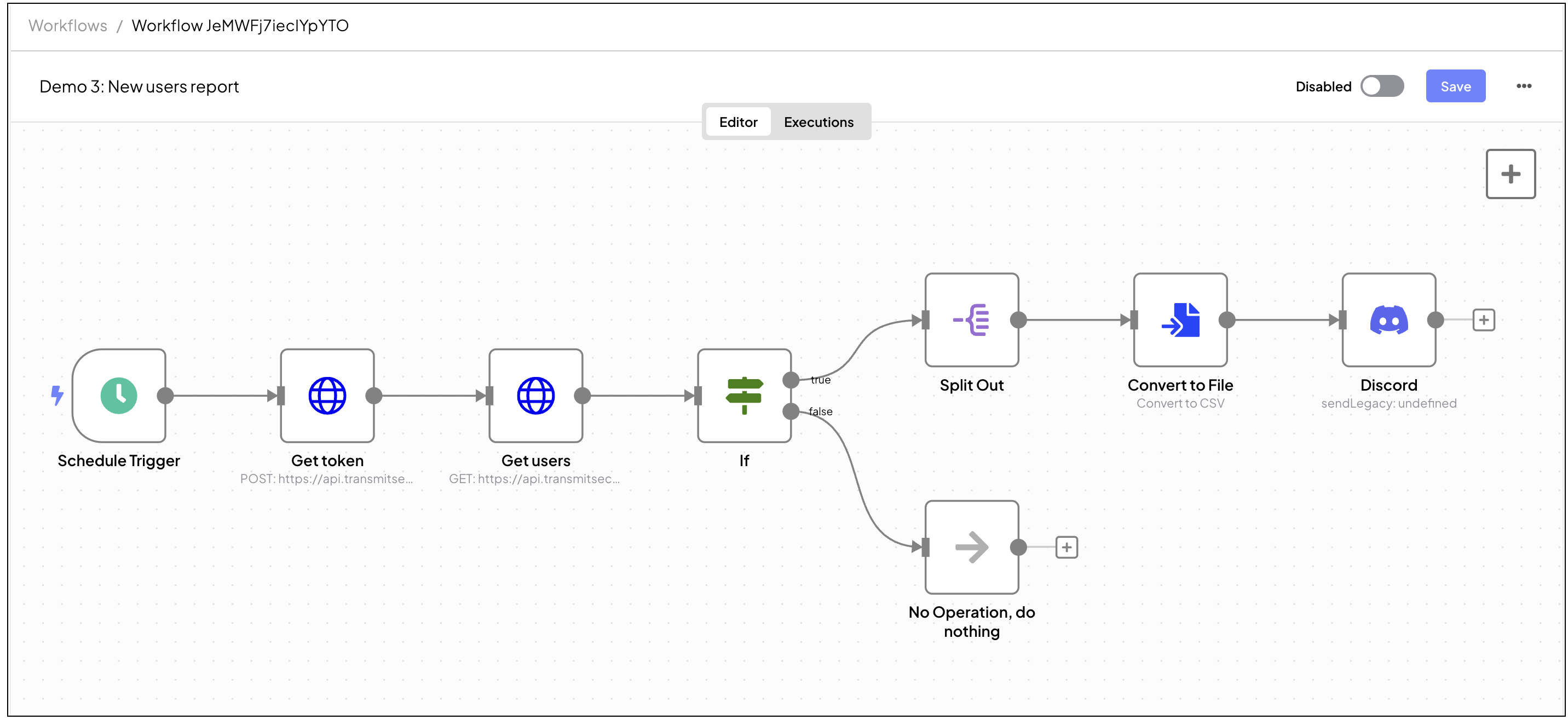Select the Convert to File node
Screen dimensions: 1568x720
[x=1180, y=320]
